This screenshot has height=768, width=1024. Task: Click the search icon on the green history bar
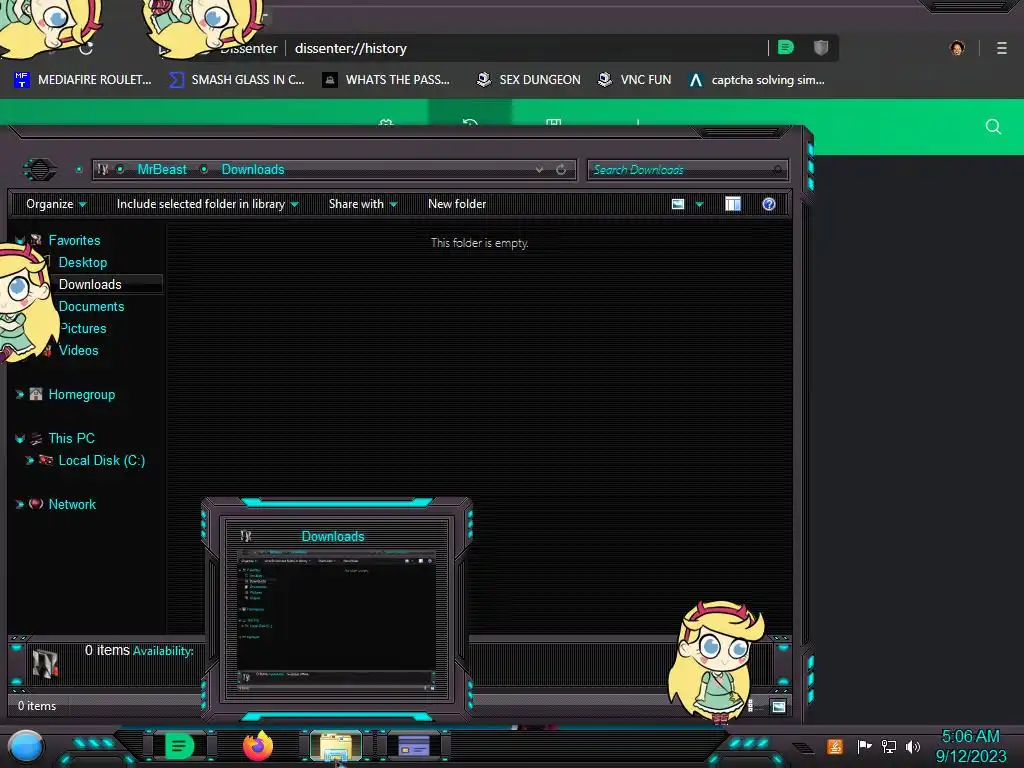[x=993, y=127]
